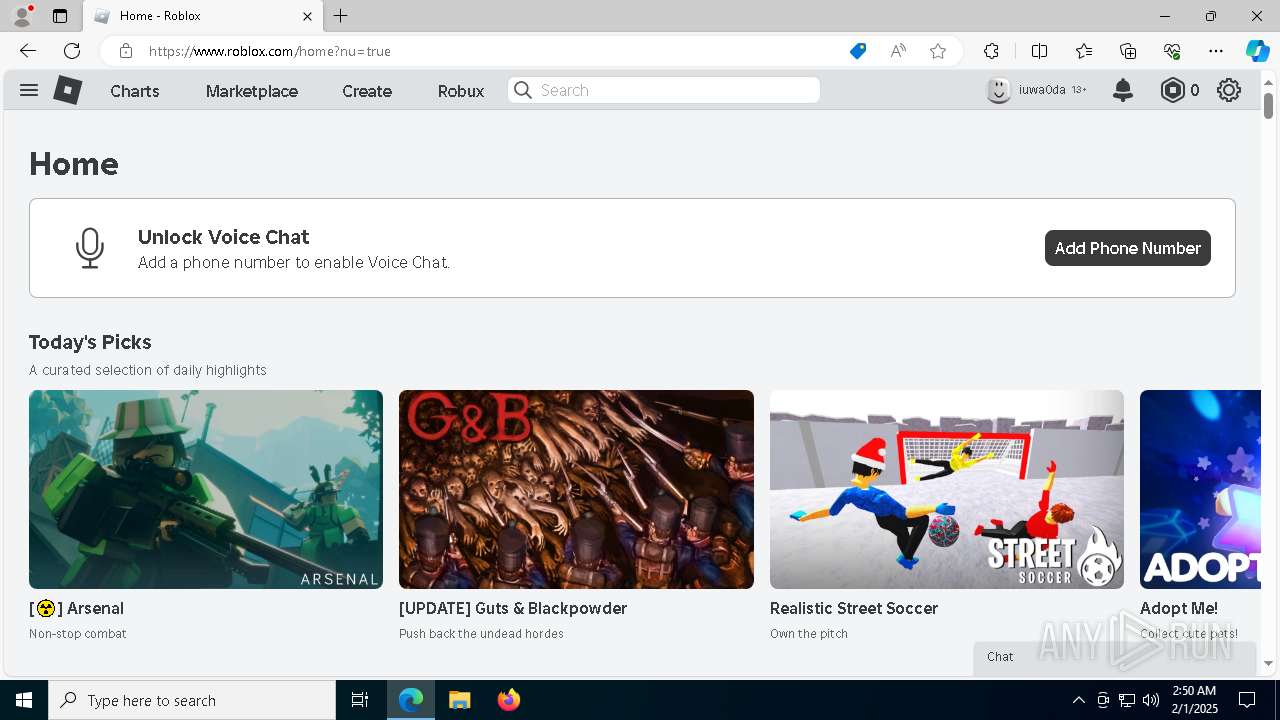
Task: Click the Today's Picks heading
Action: 90,342
